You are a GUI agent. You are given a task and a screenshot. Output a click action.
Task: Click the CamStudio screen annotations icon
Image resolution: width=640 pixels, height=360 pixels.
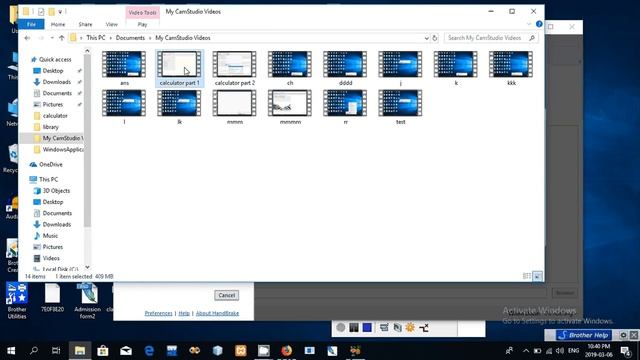click(x=397, y=327)
